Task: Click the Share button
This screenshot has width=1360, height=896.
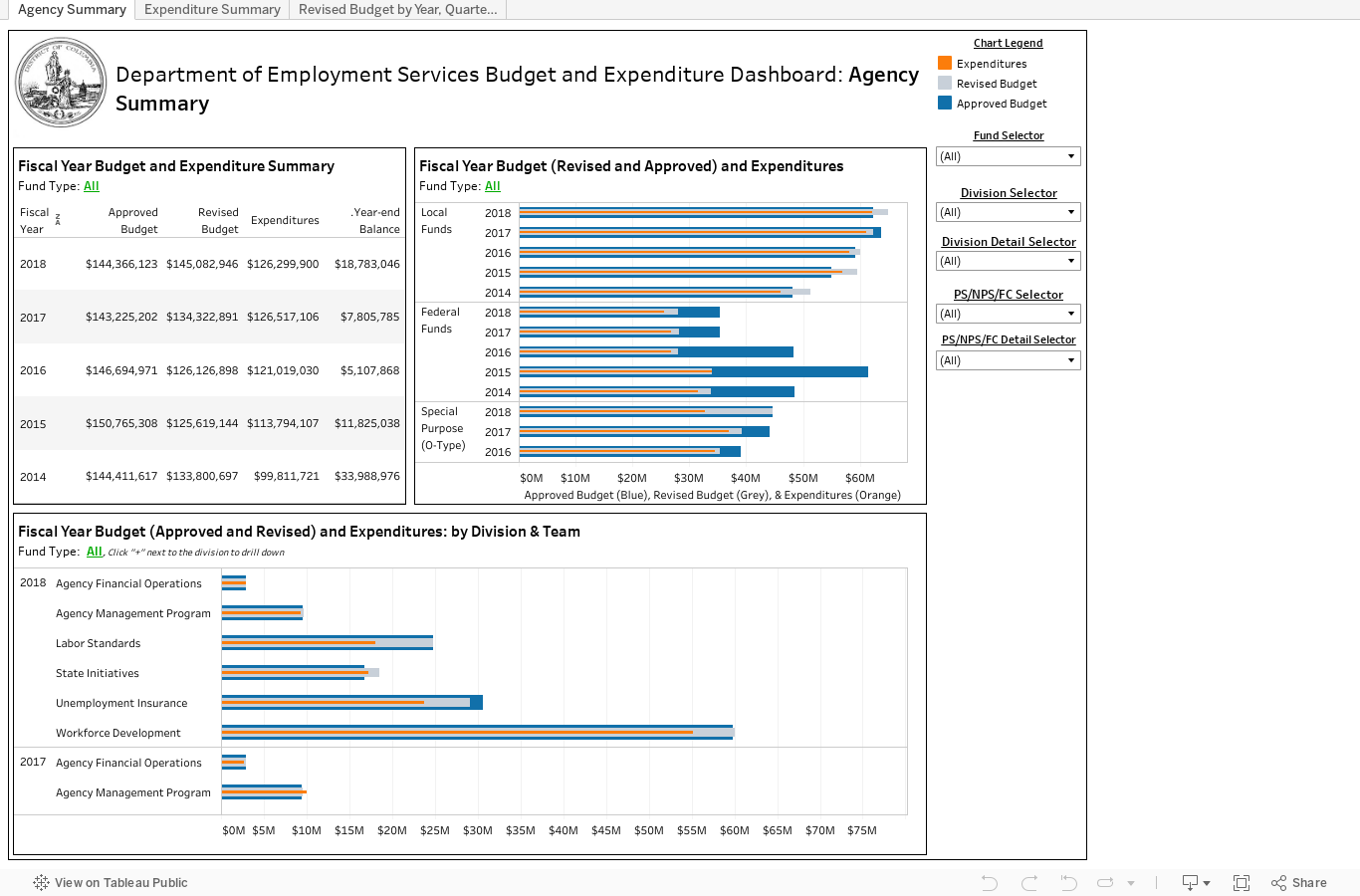Action: [1299, 882]
